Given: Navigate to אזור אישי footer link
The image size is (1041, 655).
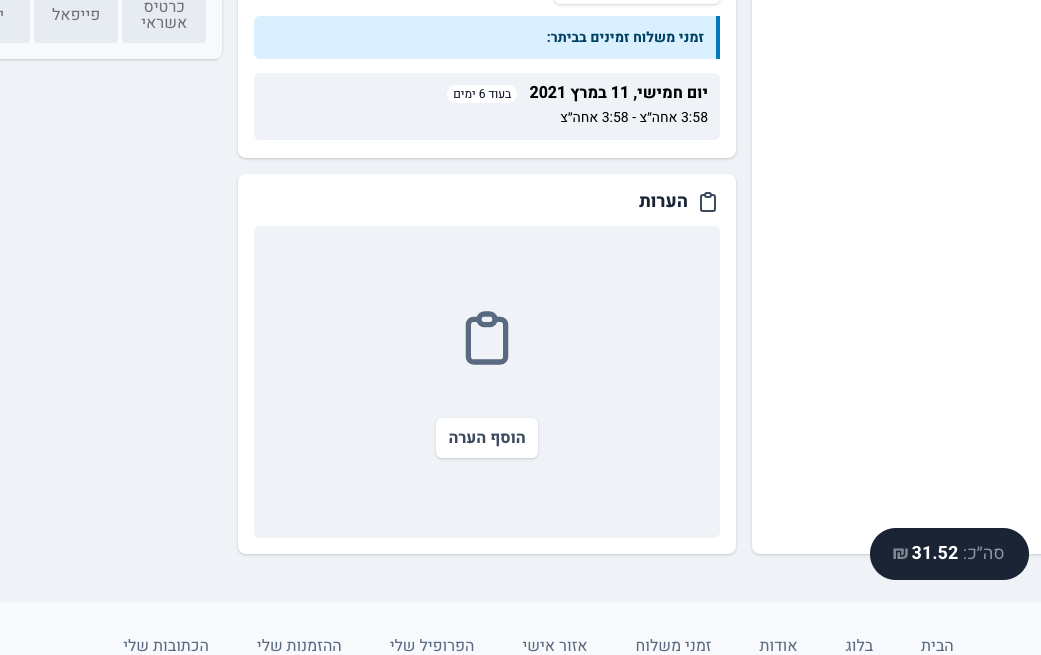Looking at the screenshot, I should click(555, 645).
